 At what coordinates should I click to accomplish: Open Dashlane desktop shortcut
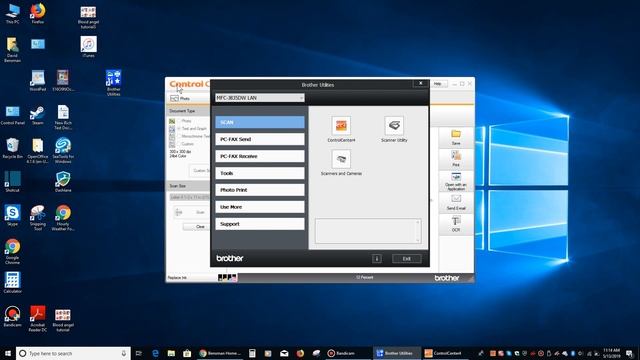[63, 182]
